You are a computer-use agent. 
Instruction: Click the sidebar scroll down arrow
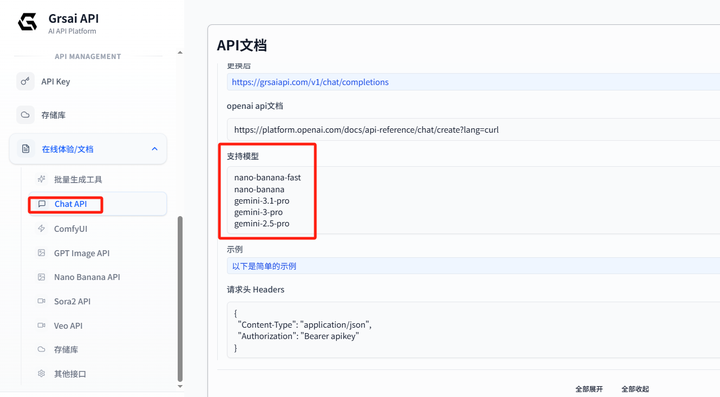coord(180,386)
